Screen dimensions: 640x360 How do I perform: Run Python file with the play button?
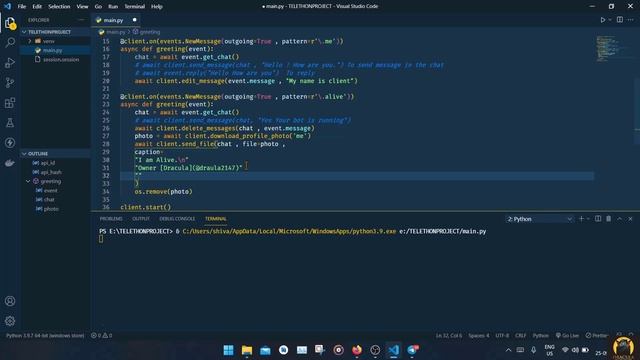(x=602, y=20)
